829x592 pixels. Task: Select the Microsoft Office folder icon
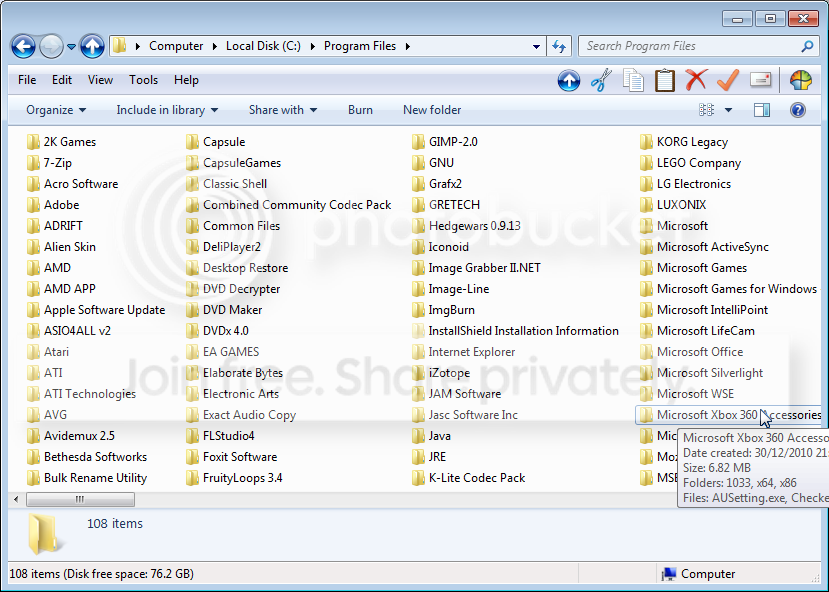pyautogui.click(x=646, y=352)
